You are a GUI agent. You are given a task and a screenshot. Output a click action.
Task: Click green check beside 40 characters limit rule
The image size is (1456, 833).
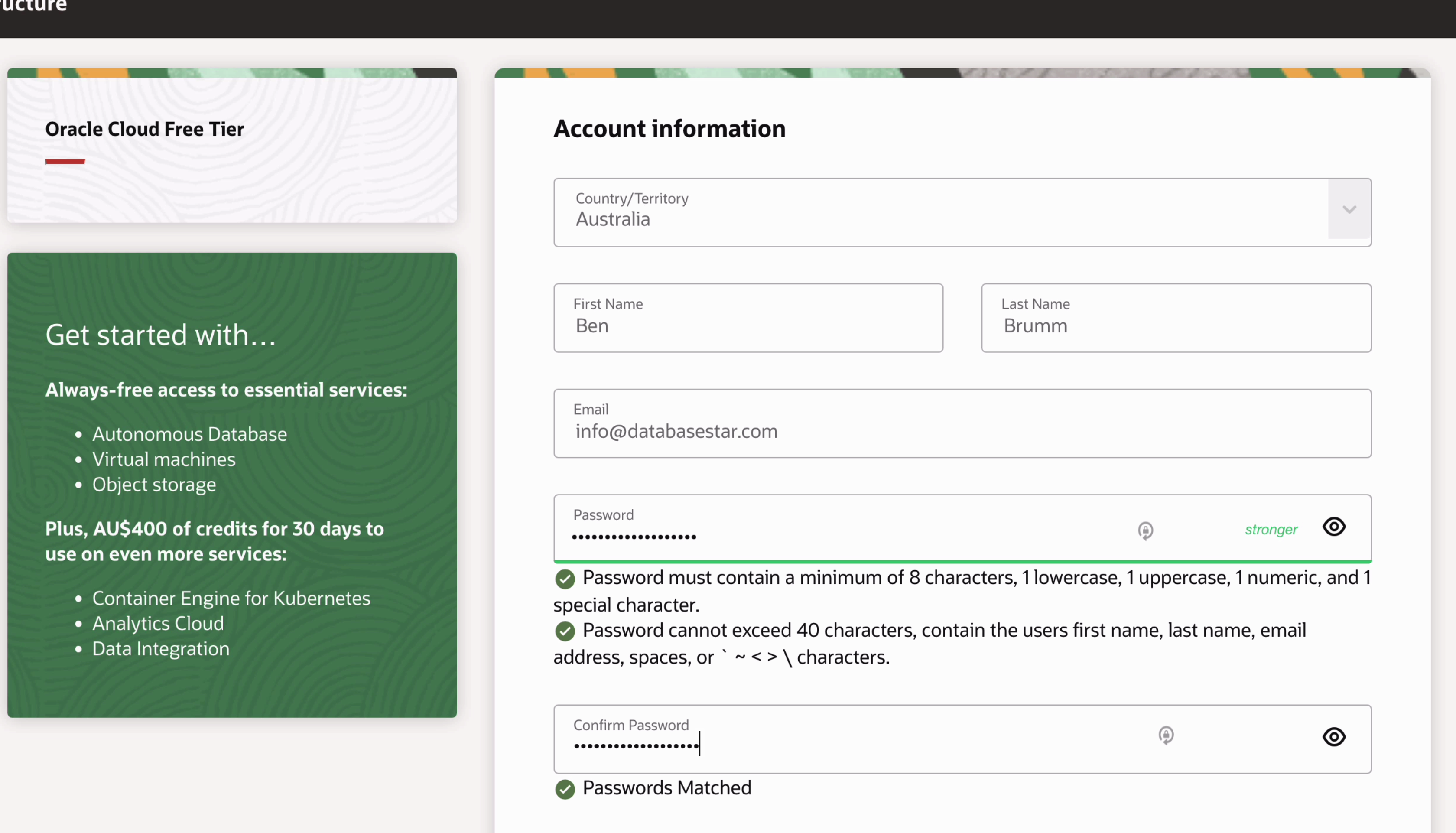pyautogui.click(x=565, y=631)
